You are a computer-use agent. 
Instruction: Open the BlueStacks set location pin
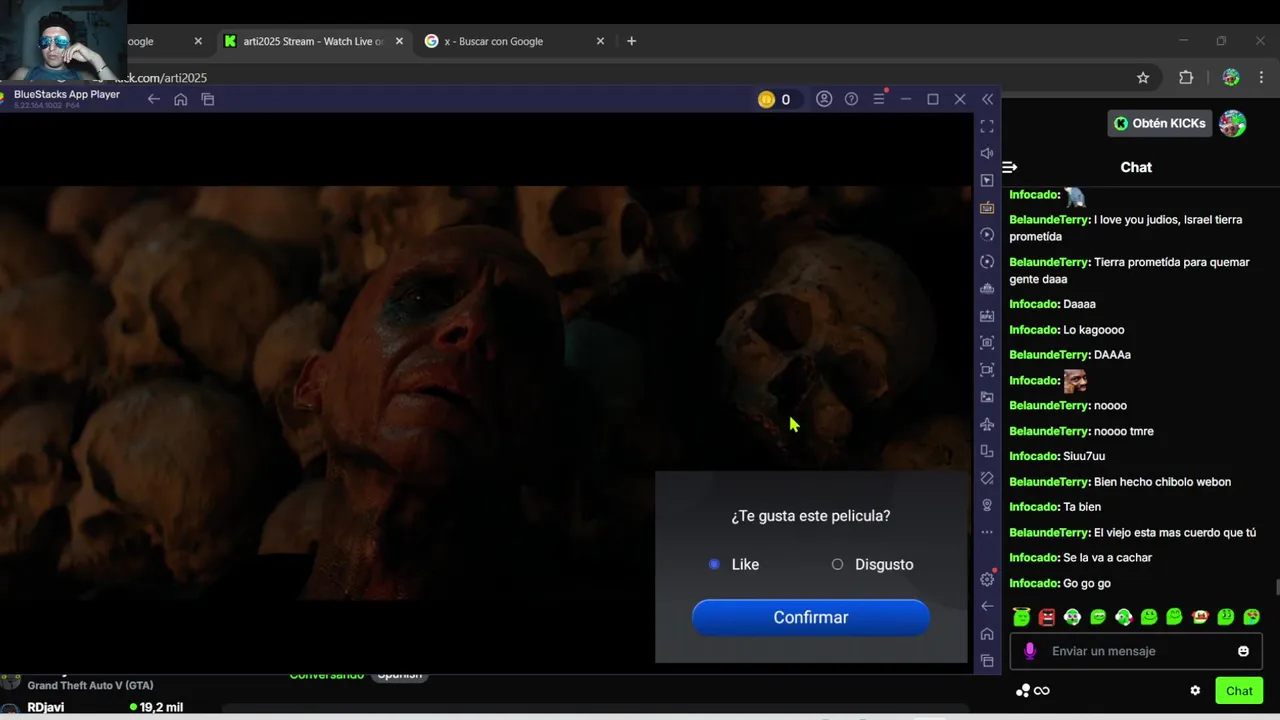(987, 505)
